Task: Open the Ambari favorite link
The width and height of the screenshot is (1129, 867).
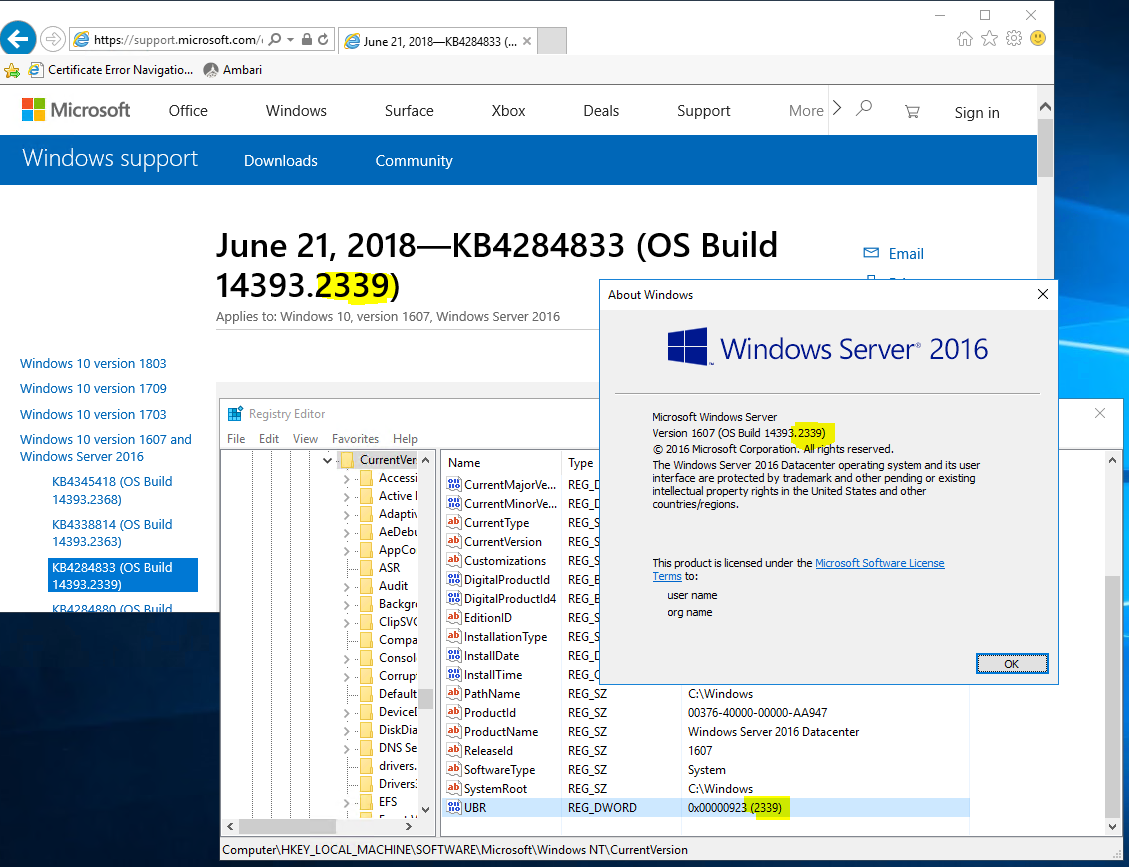Action: click(x=233, y=70)
